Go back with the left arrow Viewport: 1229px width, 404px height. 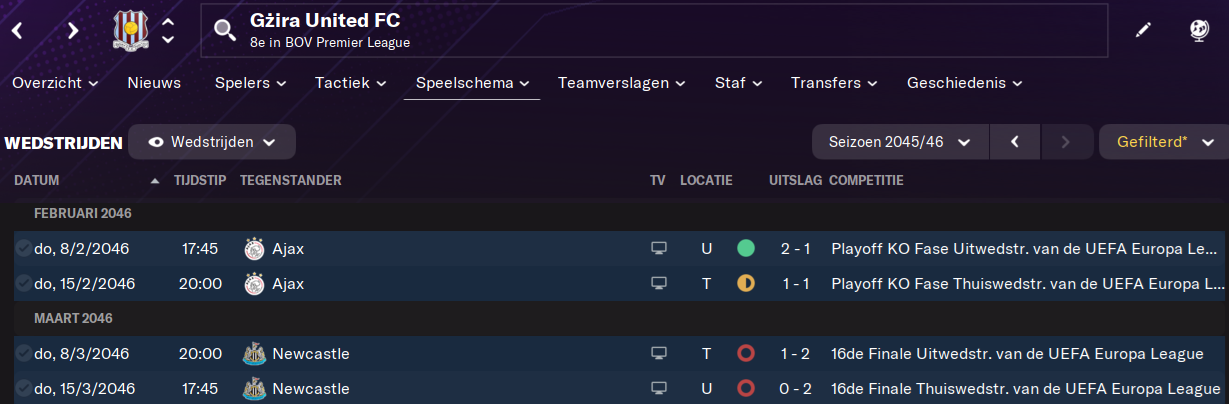[18, 31]
